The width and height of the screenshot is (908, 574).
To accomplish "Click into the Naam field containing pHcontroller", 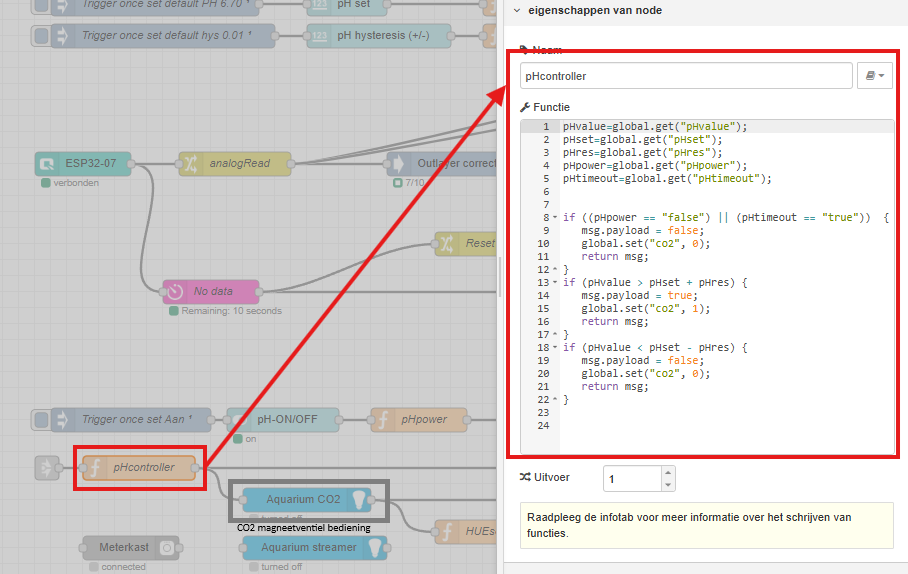I will point(685,76).
